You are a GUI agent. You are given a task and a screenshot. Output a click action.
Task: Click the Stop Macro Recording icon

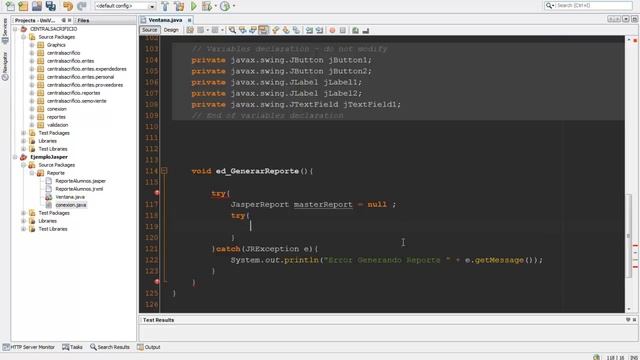tap(343, 30)
